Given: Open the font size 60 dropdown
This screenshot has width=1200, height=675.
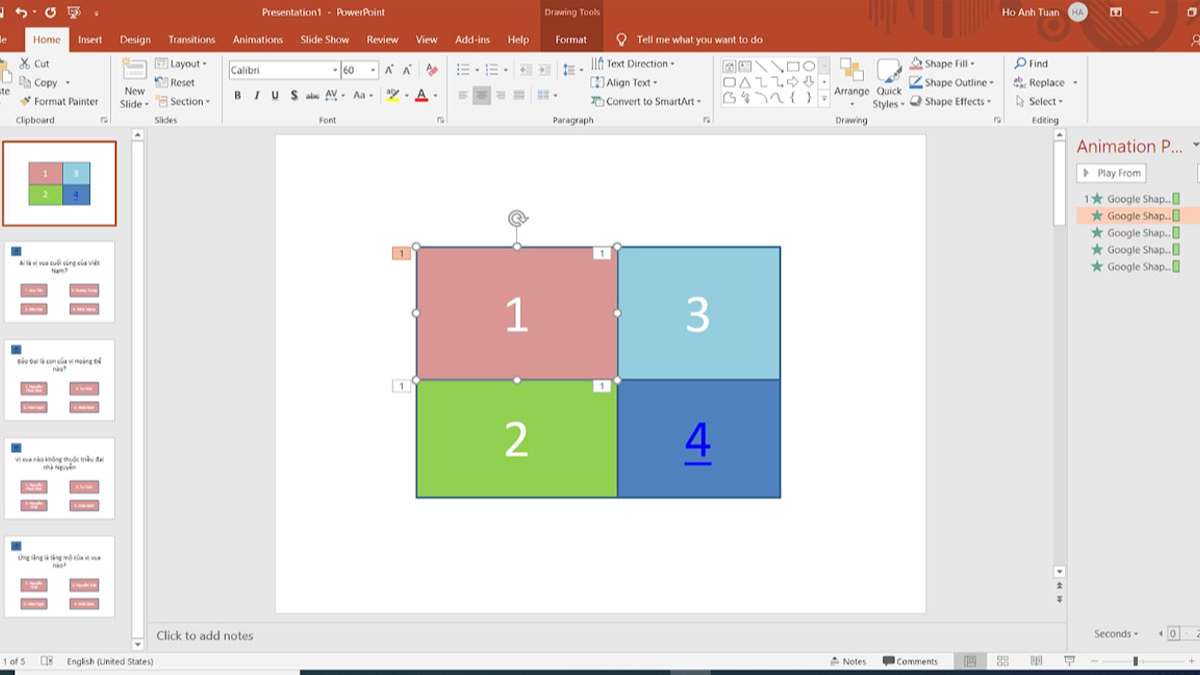Looking at the screenshot, I should click(x=373, y=70).
